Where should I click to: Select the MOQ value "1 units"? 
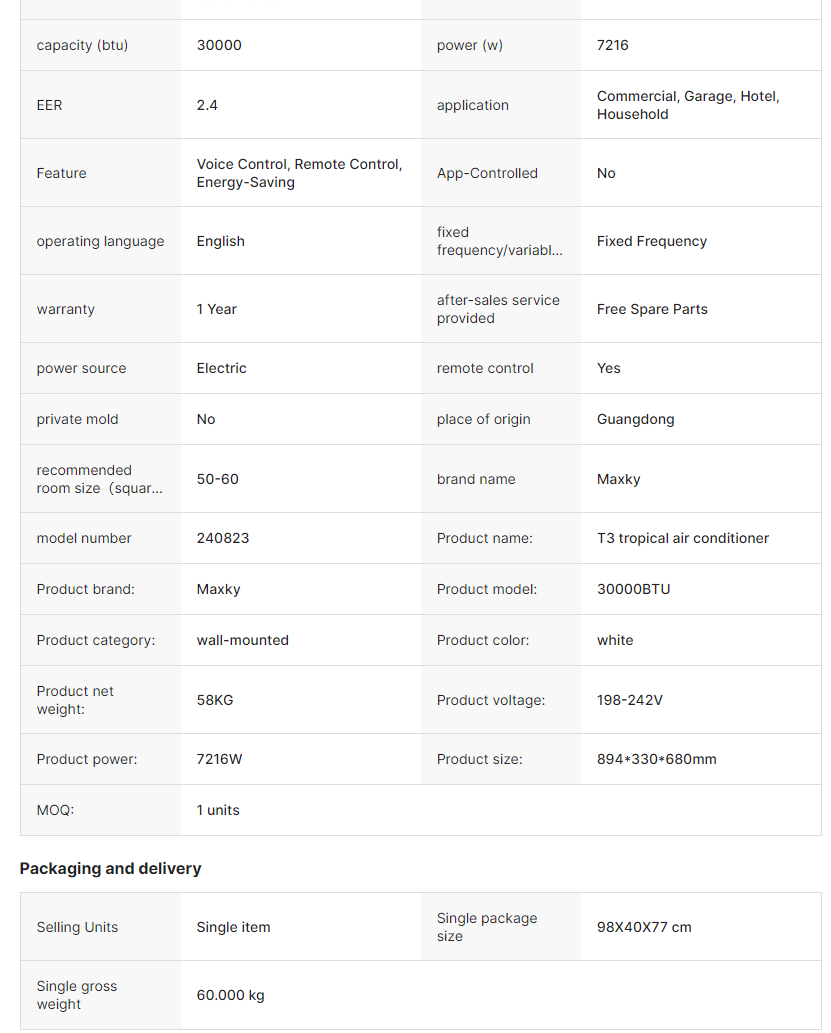[218, 810]
